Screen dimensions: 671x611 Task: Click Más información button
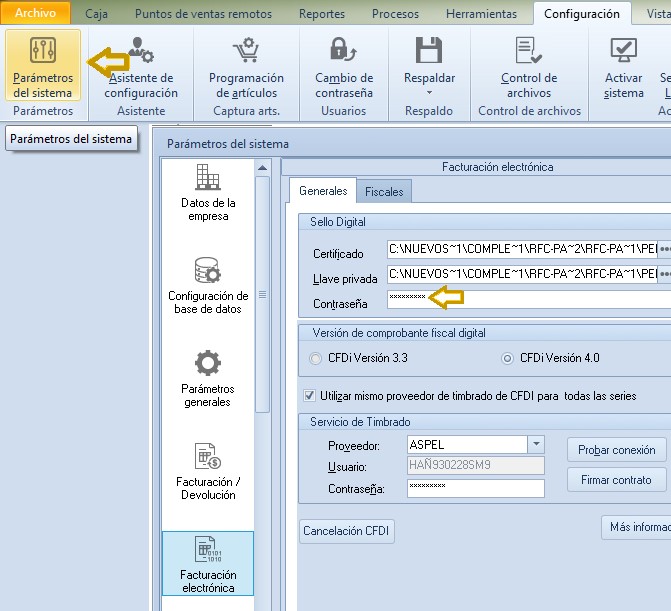637,527
